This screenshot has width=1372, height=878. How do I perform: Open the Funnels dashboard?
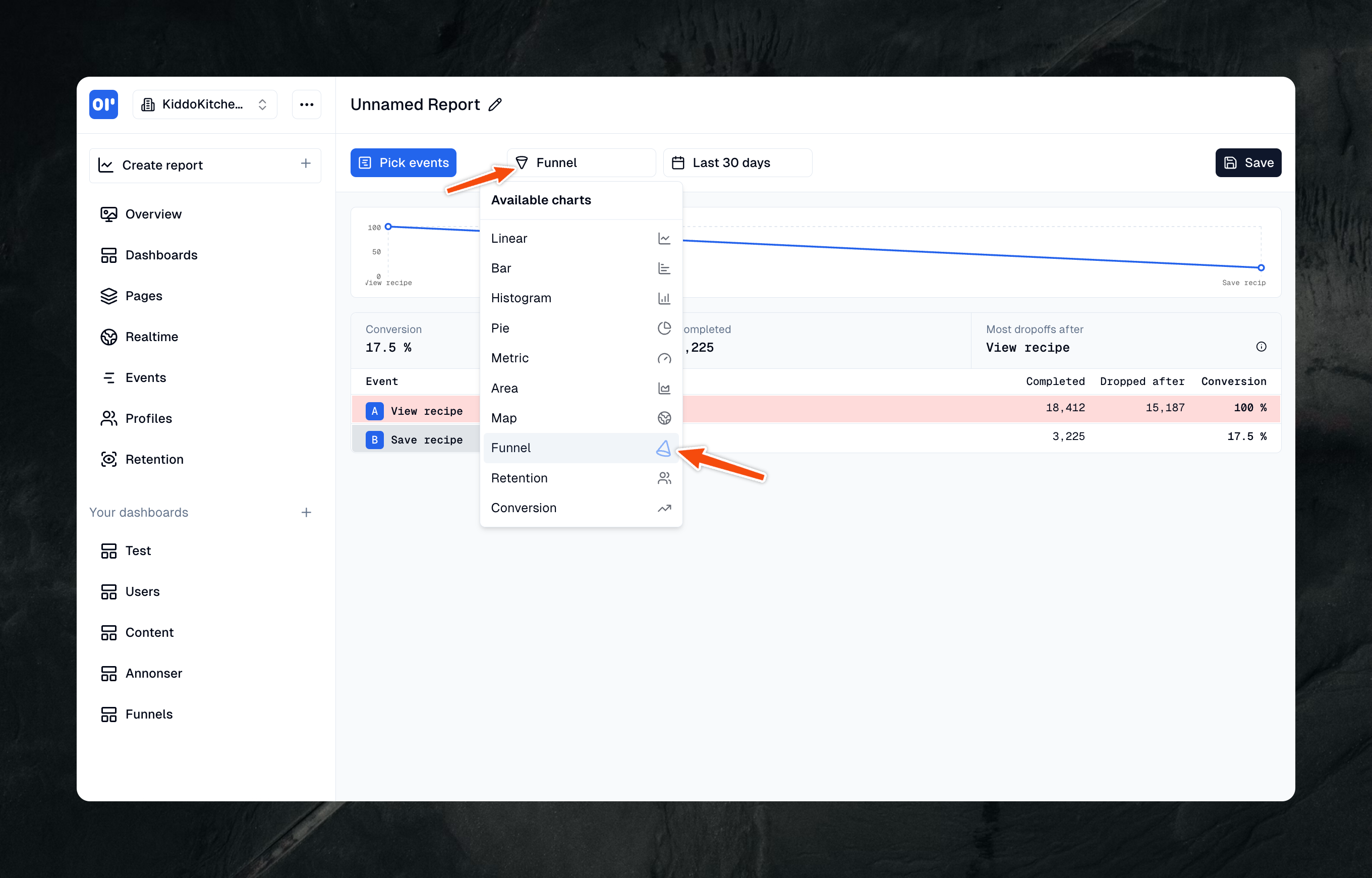click(149, 714)
